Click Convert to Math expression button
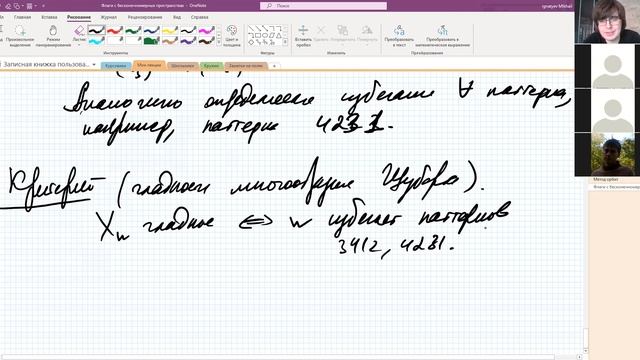Image resolution: width=640 pixels, height=360 pixels. (442, 36)
